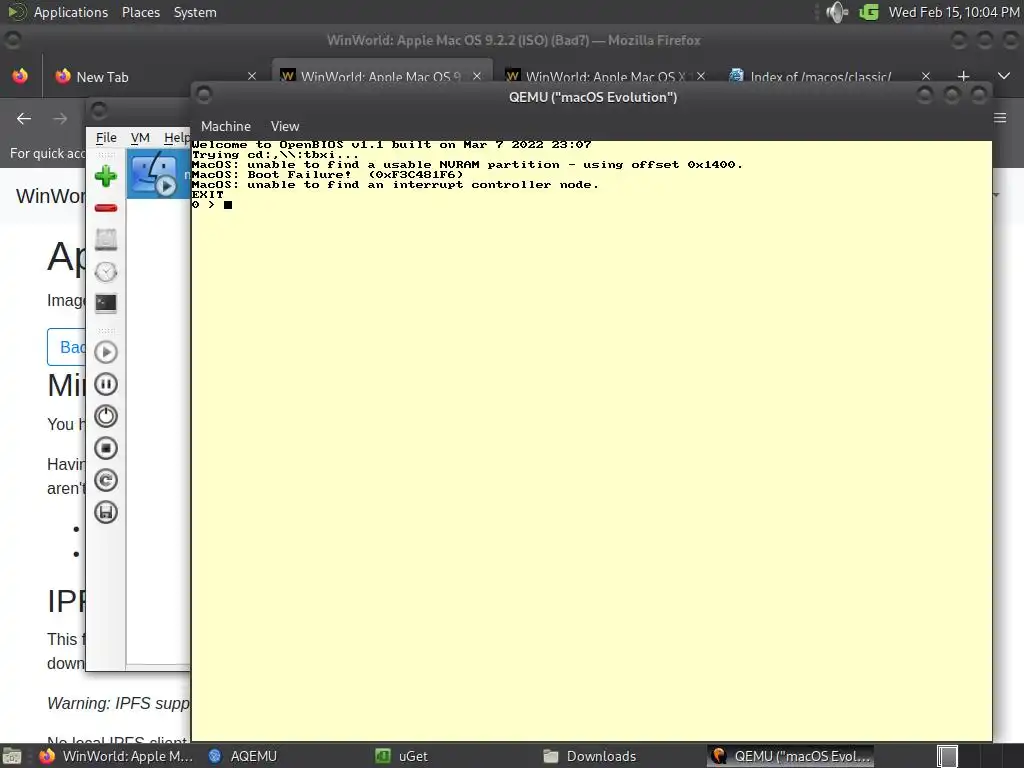Click the Firefox window menu button at title-bar left
This screenshot has width=1024, height=768.
12,40
